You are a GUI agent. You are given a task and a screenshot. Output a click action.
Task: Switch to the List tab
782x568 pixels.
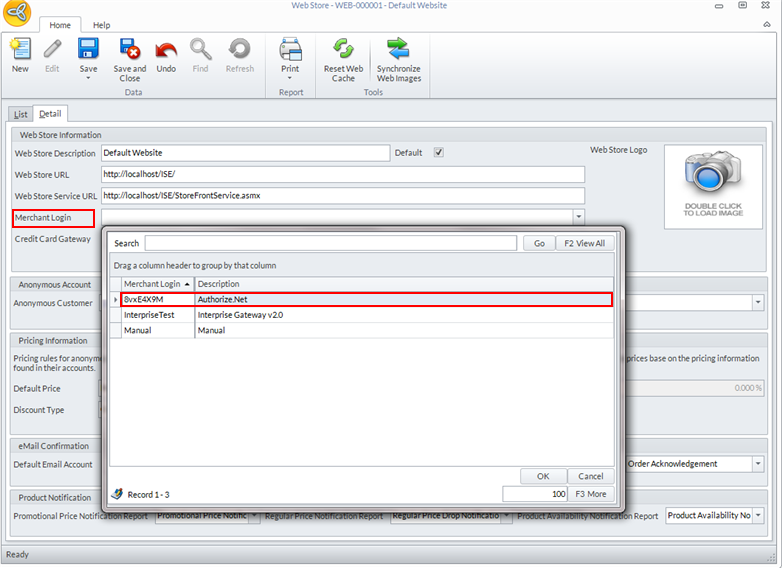coord(20,114)
